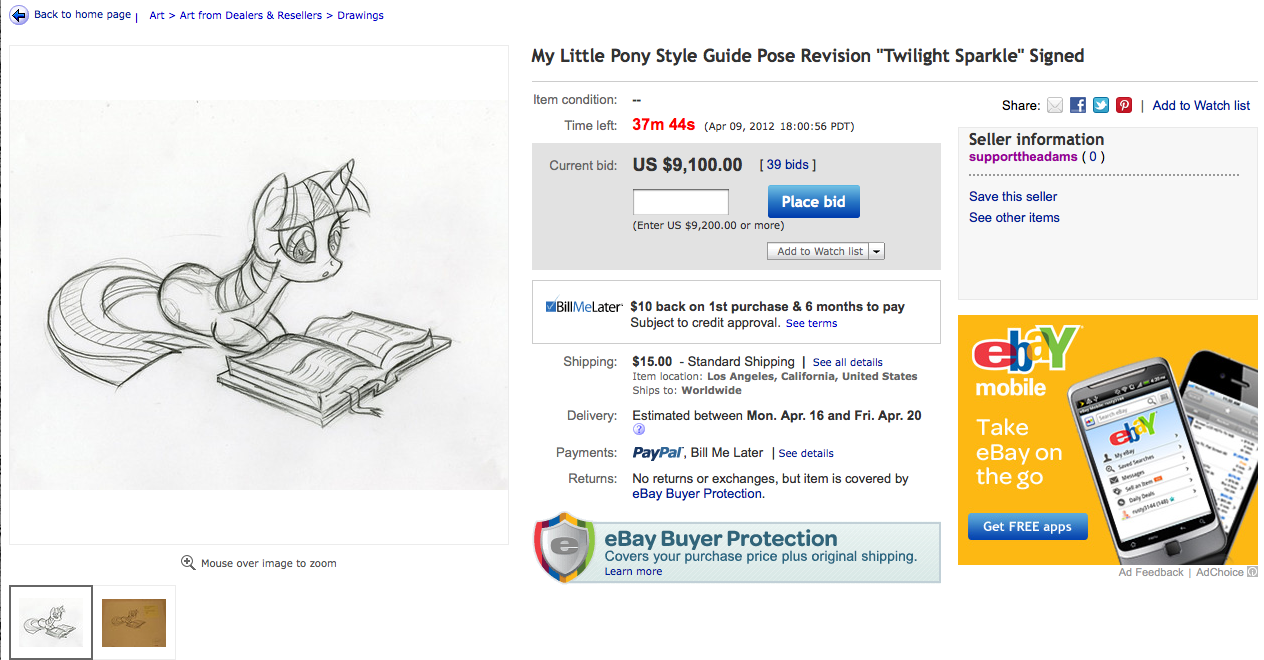Open the 39 bids history link

(x=788, y=165)
